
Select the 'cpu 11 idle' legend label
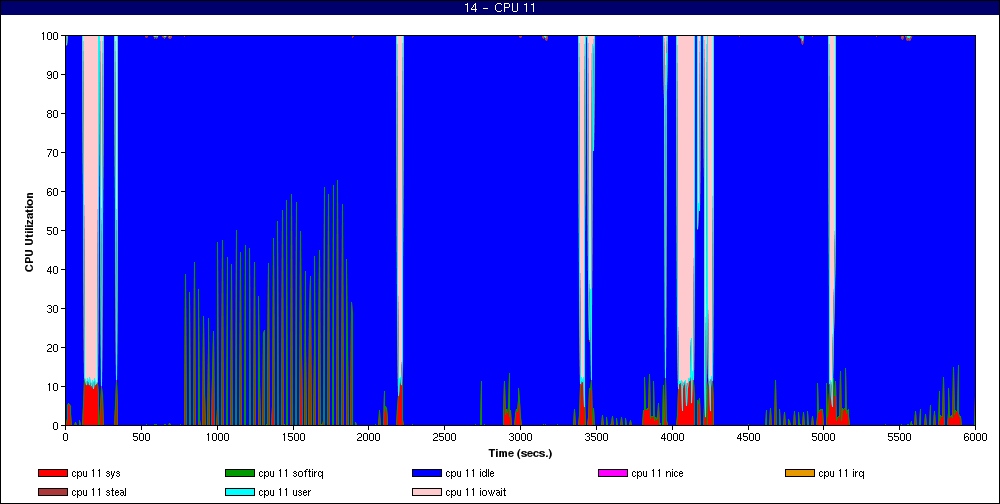pos(470,473)
